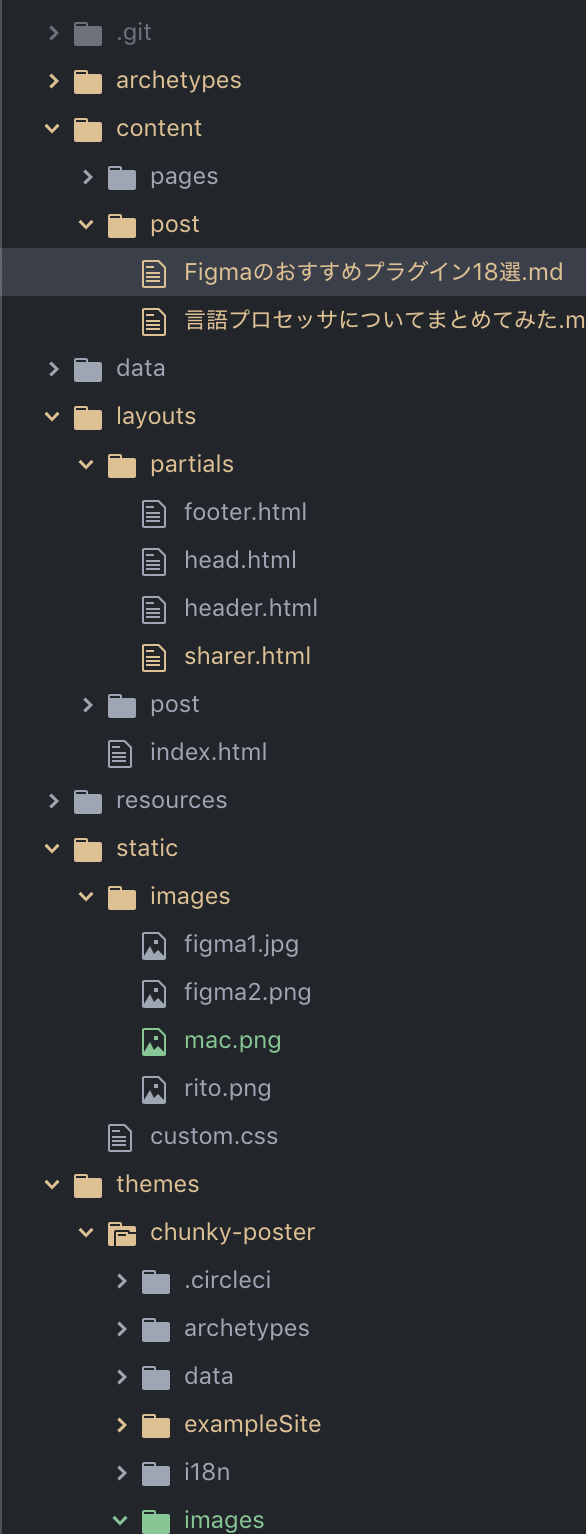Collapse the content folder chevron

click(53, 129)
